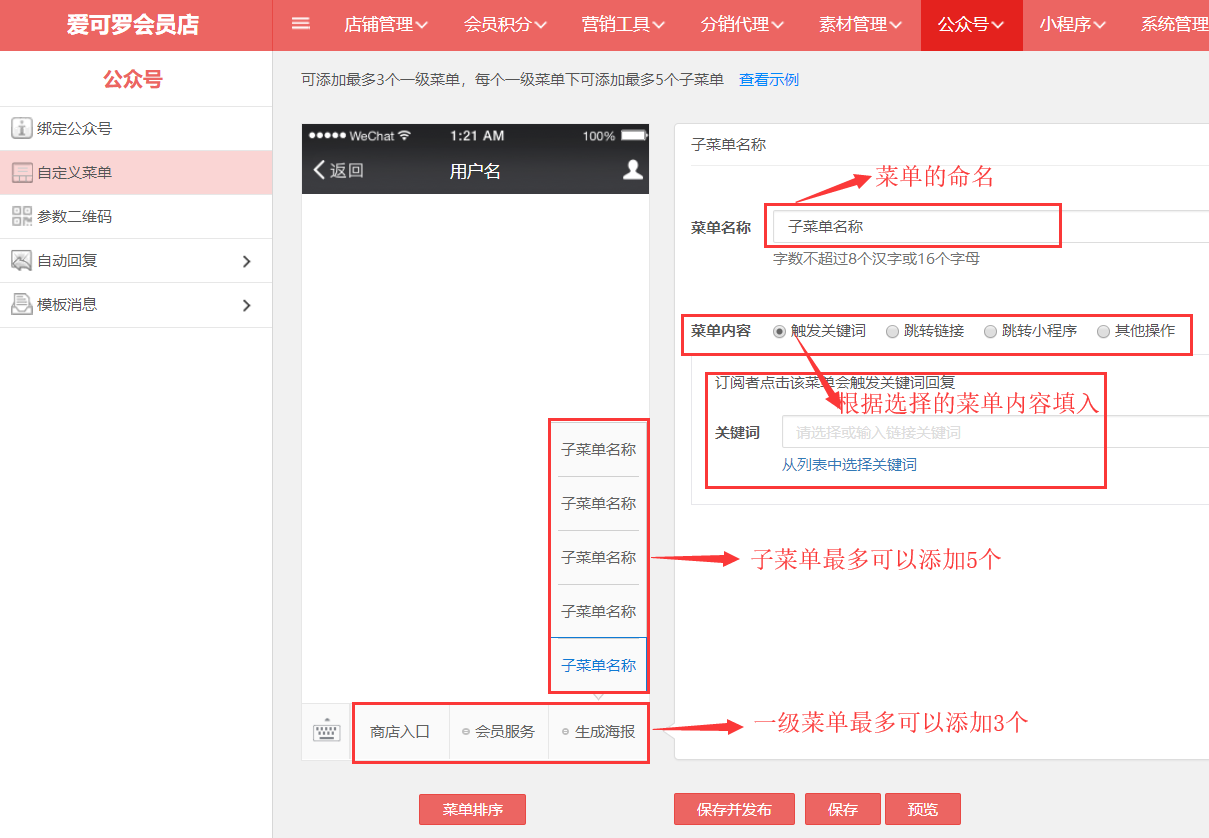Expand the 自动回复 sidebar arrow

[247, 262]
